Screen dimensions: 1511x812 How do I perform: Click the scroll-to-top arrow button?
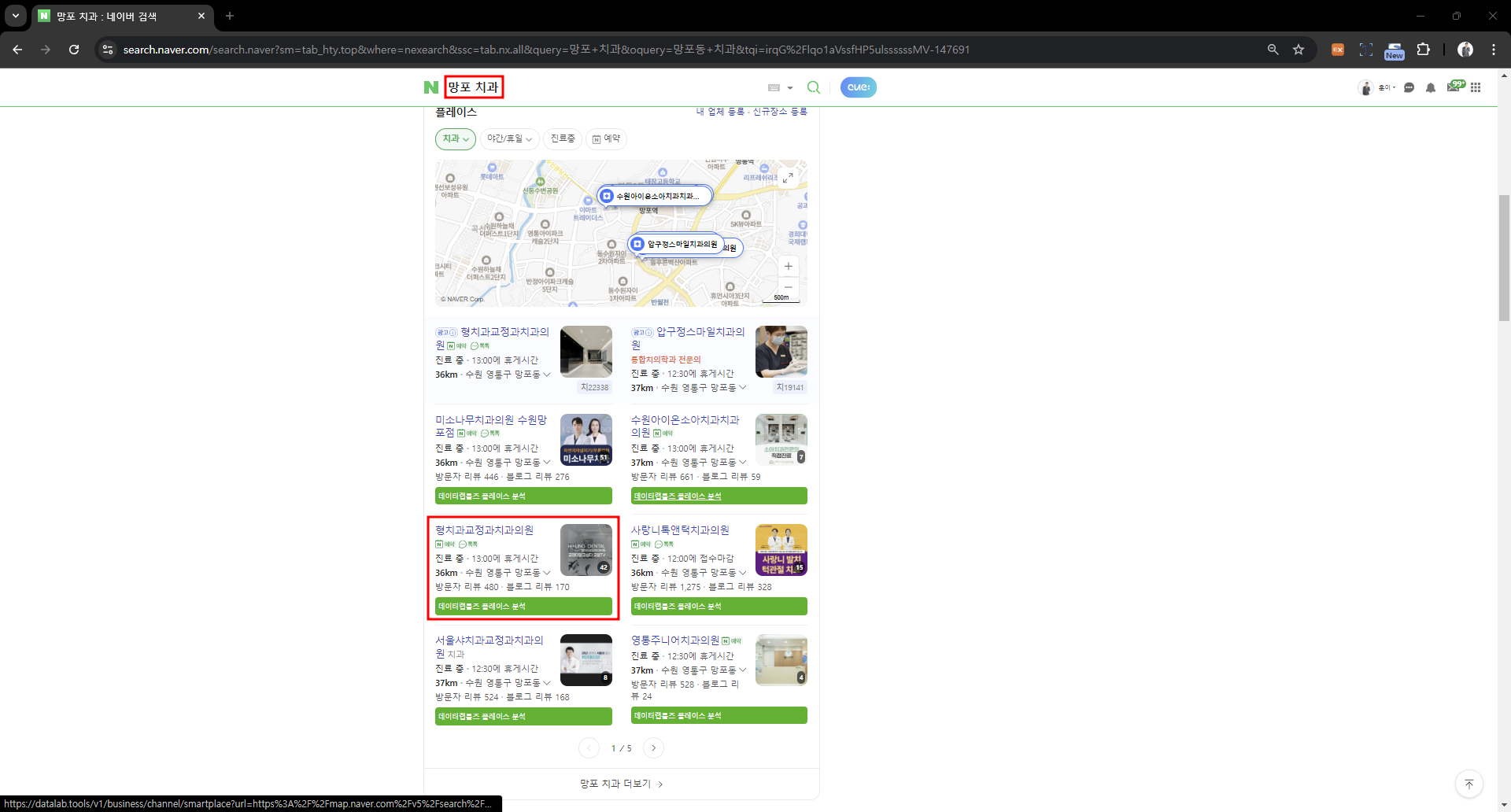(1469, 784)
